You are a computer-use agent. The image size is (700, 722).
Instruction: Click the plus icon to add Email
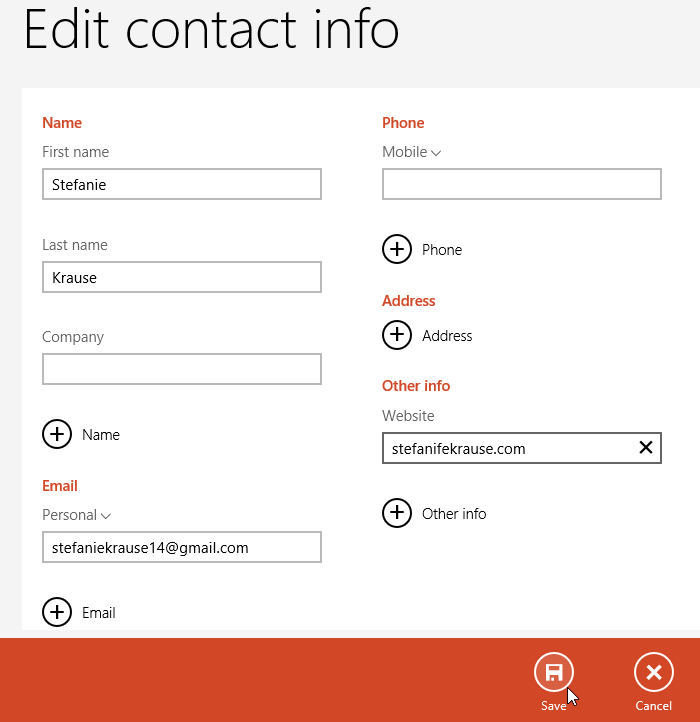tap(57, 612)
